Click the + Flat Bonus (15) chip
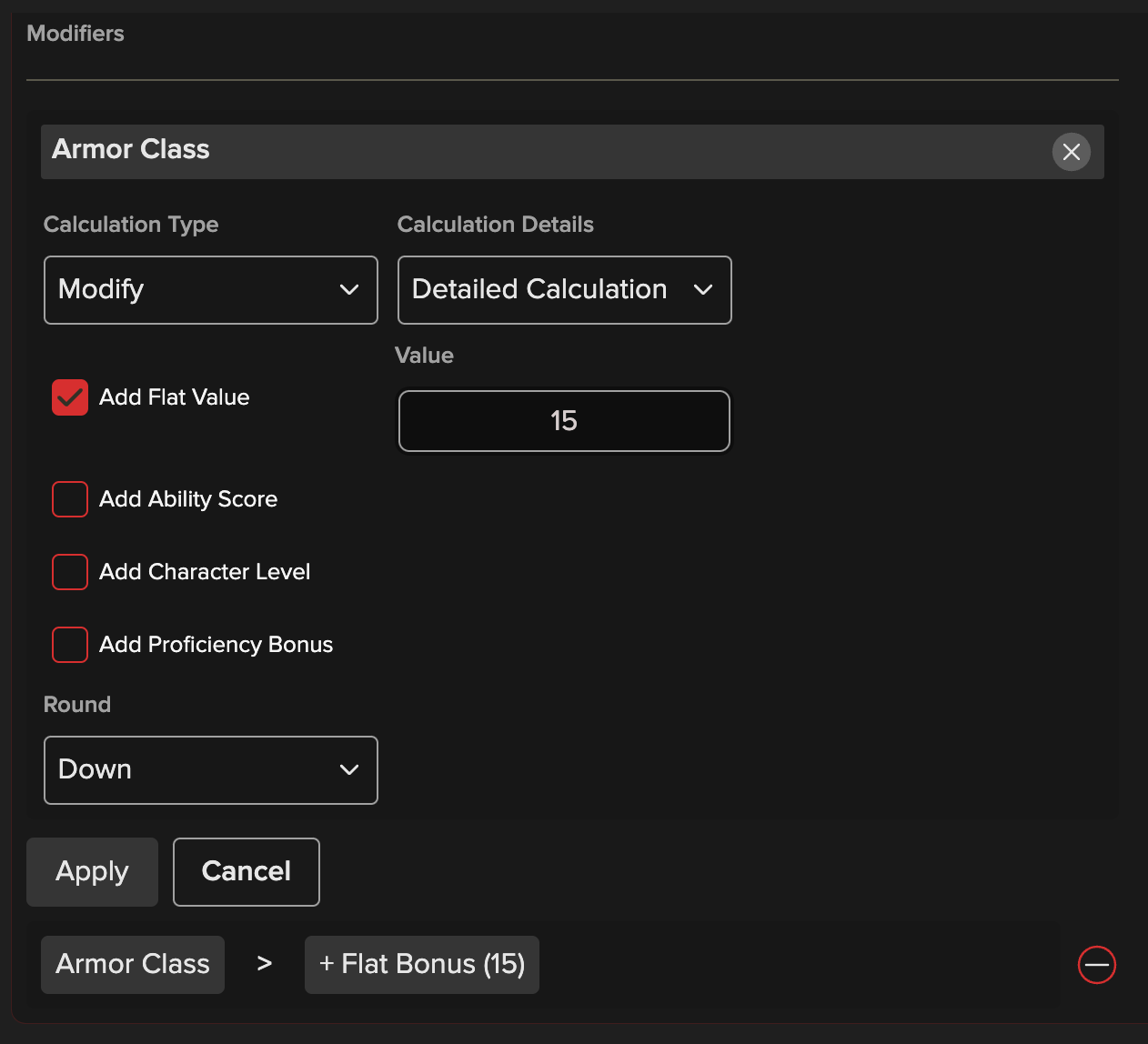Image resolution: width=1148 pixels, height=1044 pixels. [421, 964]
